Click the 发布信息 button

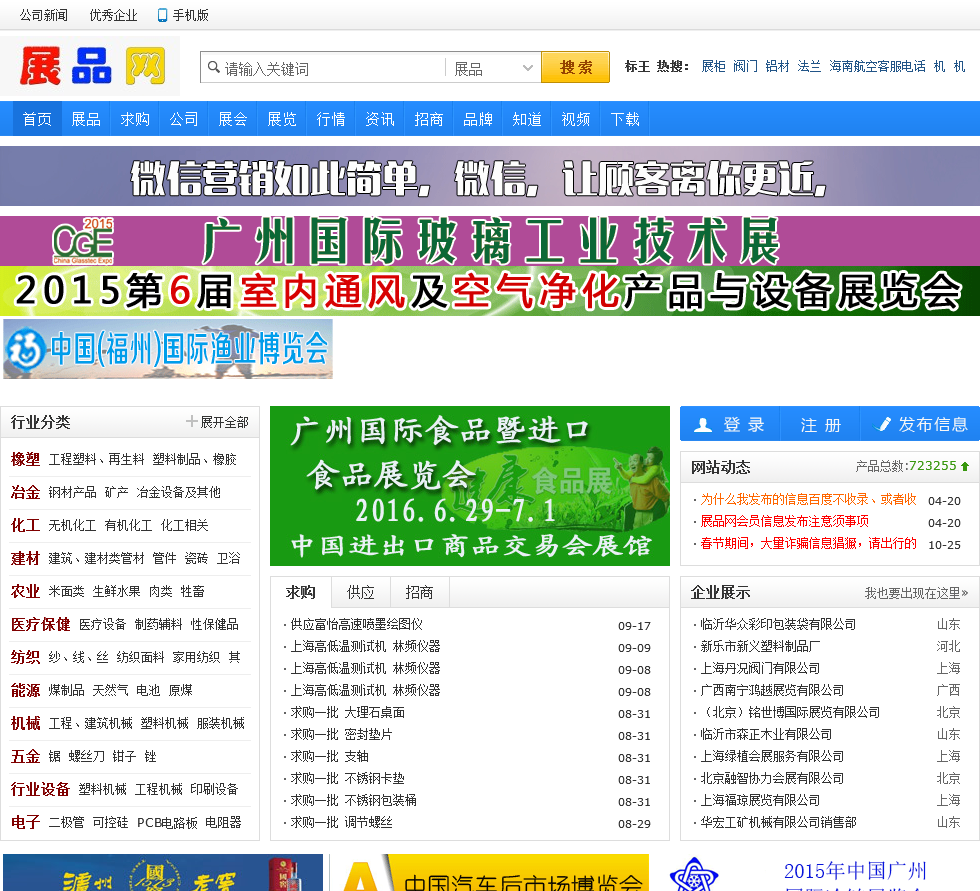pyautogui.click(x=921, y=424)
